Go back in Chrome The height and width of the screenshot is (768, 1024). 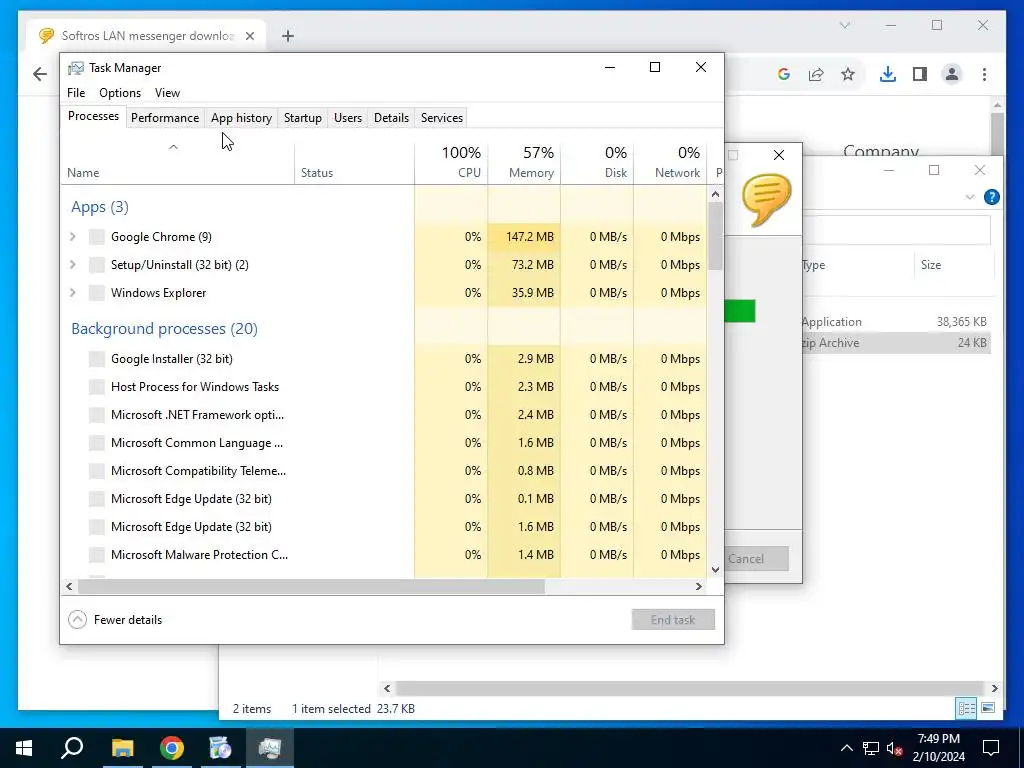coord(40,74)
